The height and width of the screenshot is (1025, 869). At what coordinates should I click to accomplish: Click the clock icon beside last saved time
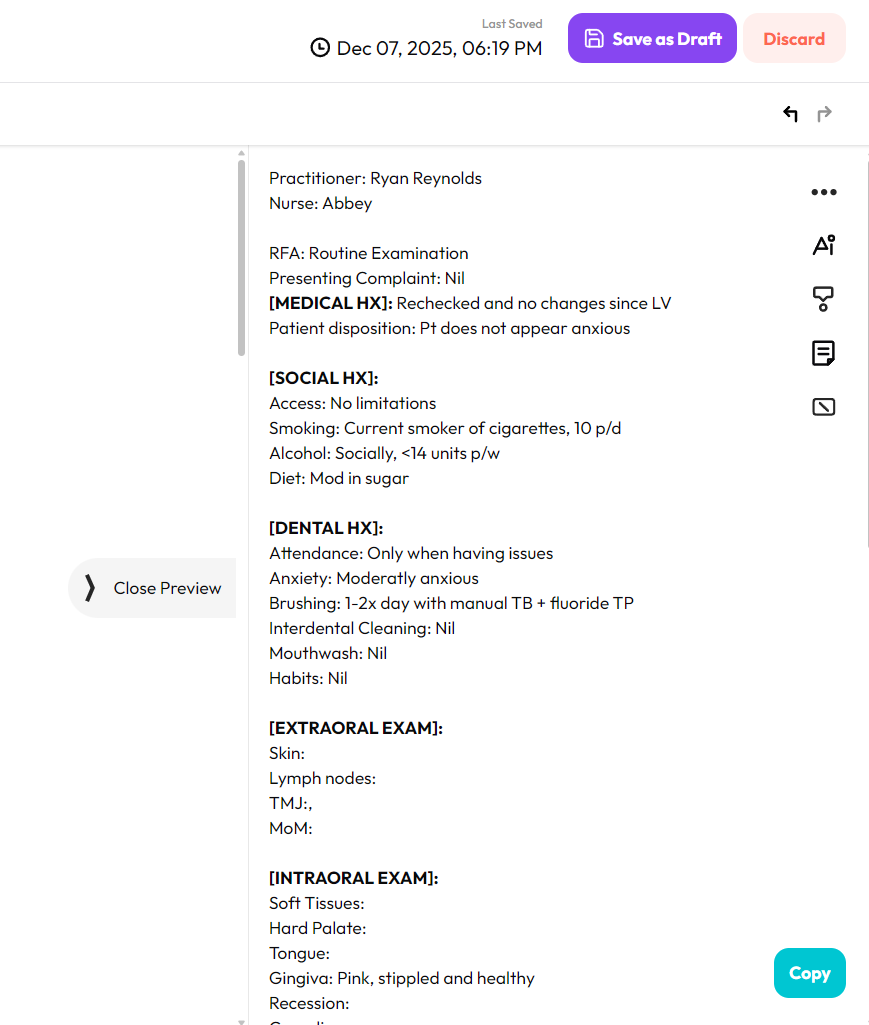(x=320, y=48)
